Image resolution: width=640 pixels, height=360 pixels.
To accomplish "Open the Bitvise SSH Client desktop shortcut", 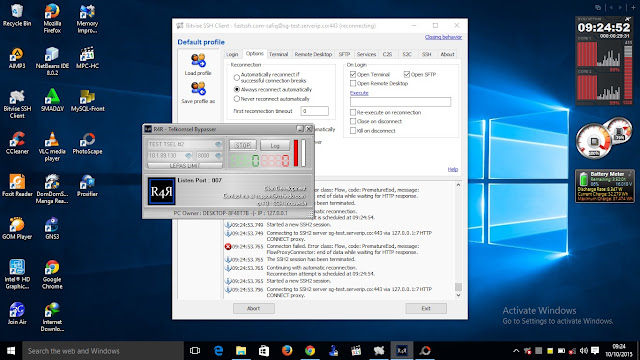I will (x=17, y=104).
